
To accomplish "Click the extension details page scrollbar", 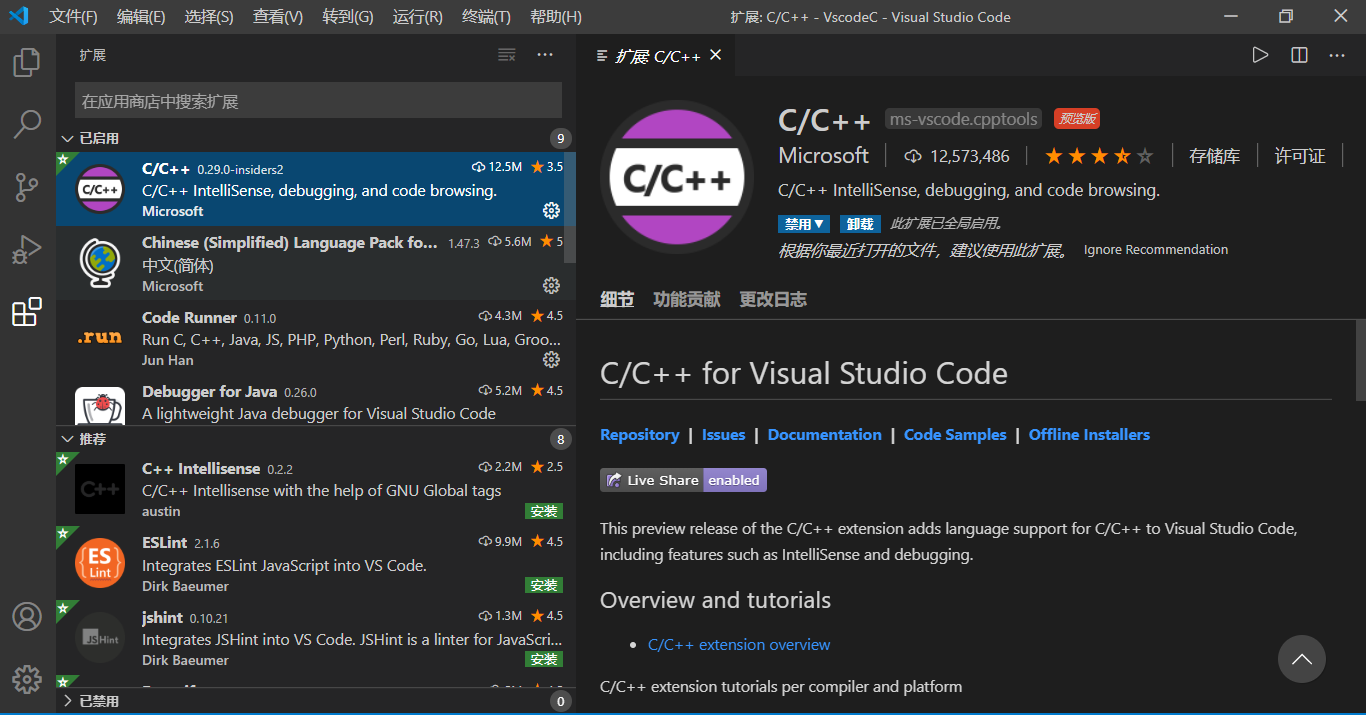I will pos(1360,360).
